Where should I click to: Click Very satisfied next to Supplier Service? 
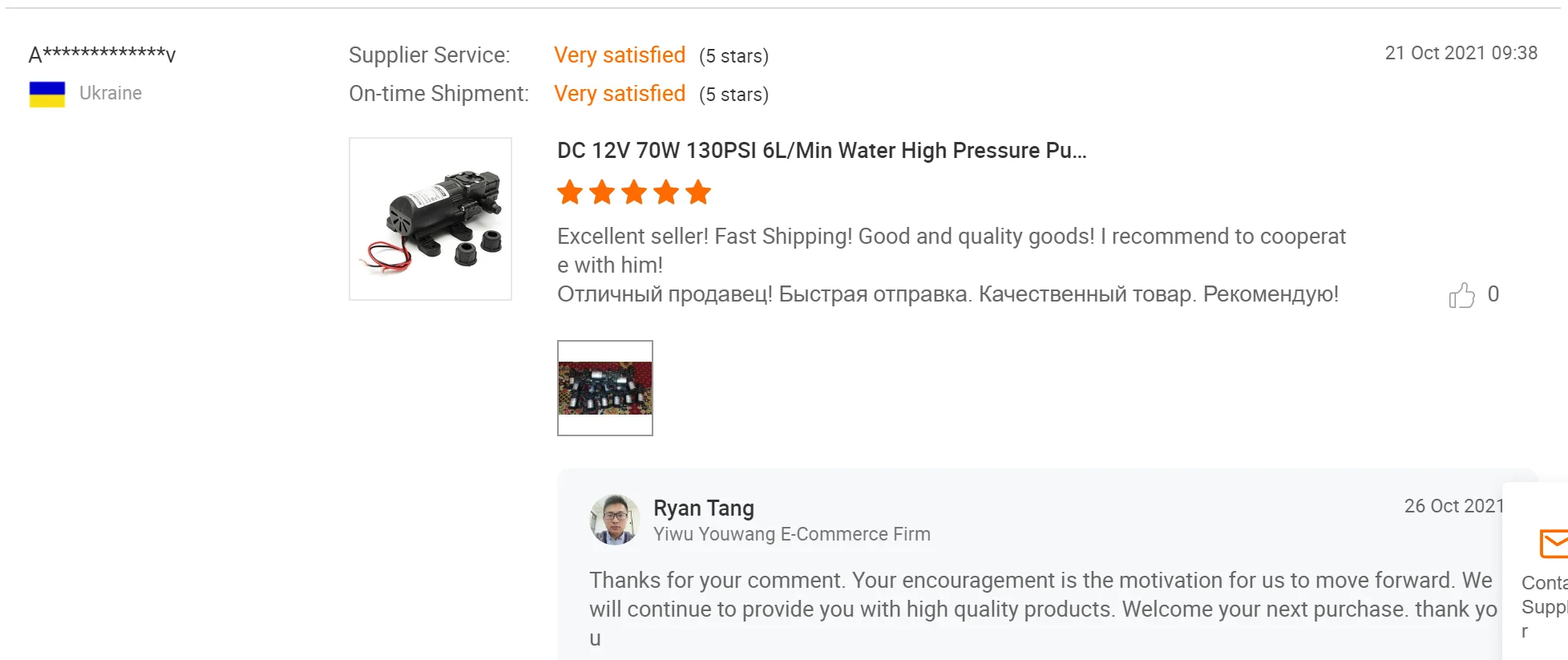pyautogui.click(x=620, y=55)
